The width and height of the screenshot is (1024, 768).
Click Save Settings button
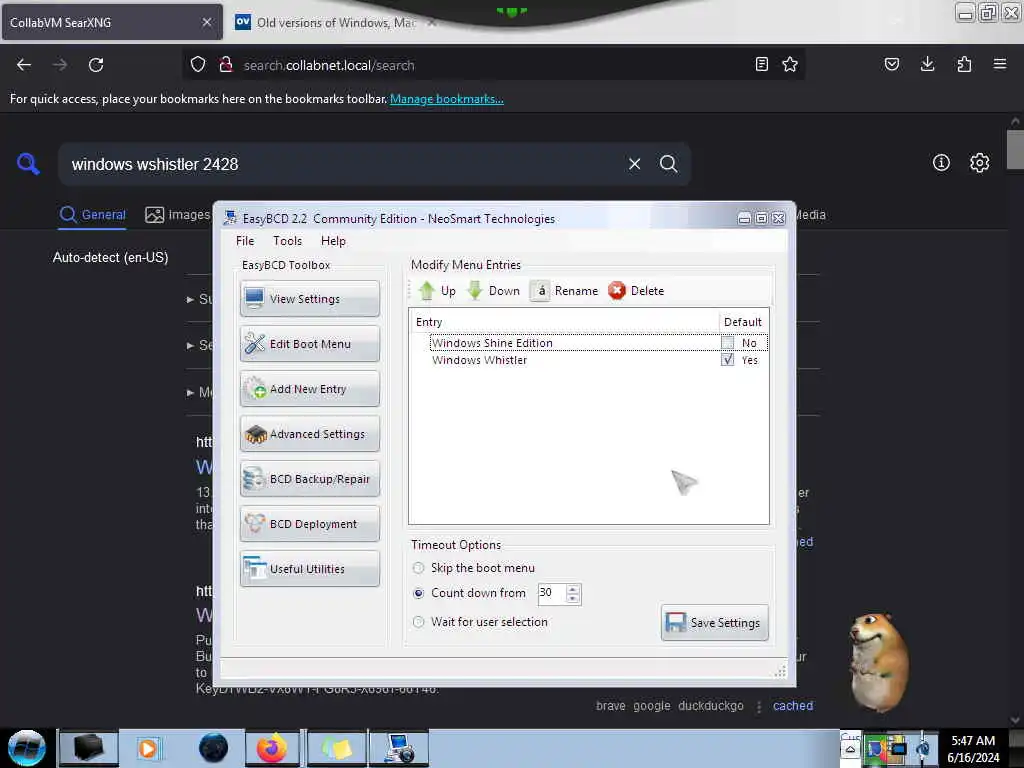click(714, 622)
